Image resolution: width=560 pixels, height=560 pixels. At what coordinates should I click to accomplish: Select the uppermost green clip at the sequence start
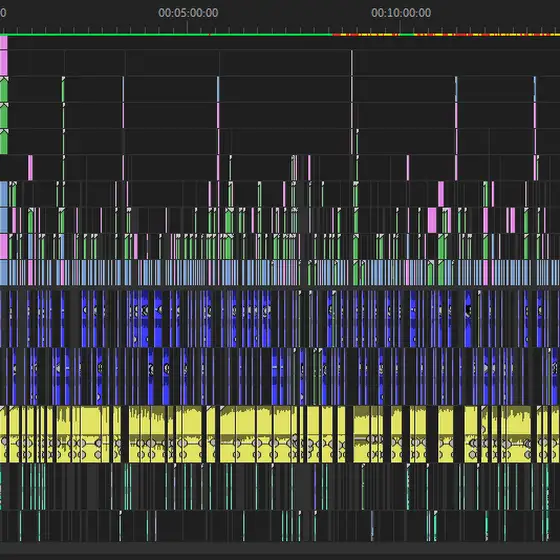[x=4, y=89]
